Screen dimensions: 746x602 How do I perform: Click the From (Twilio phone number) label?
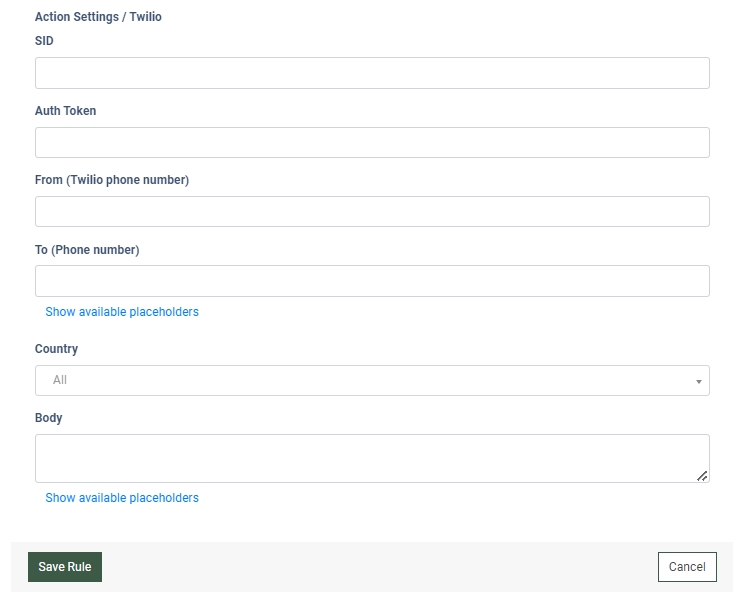click(112, 180)
